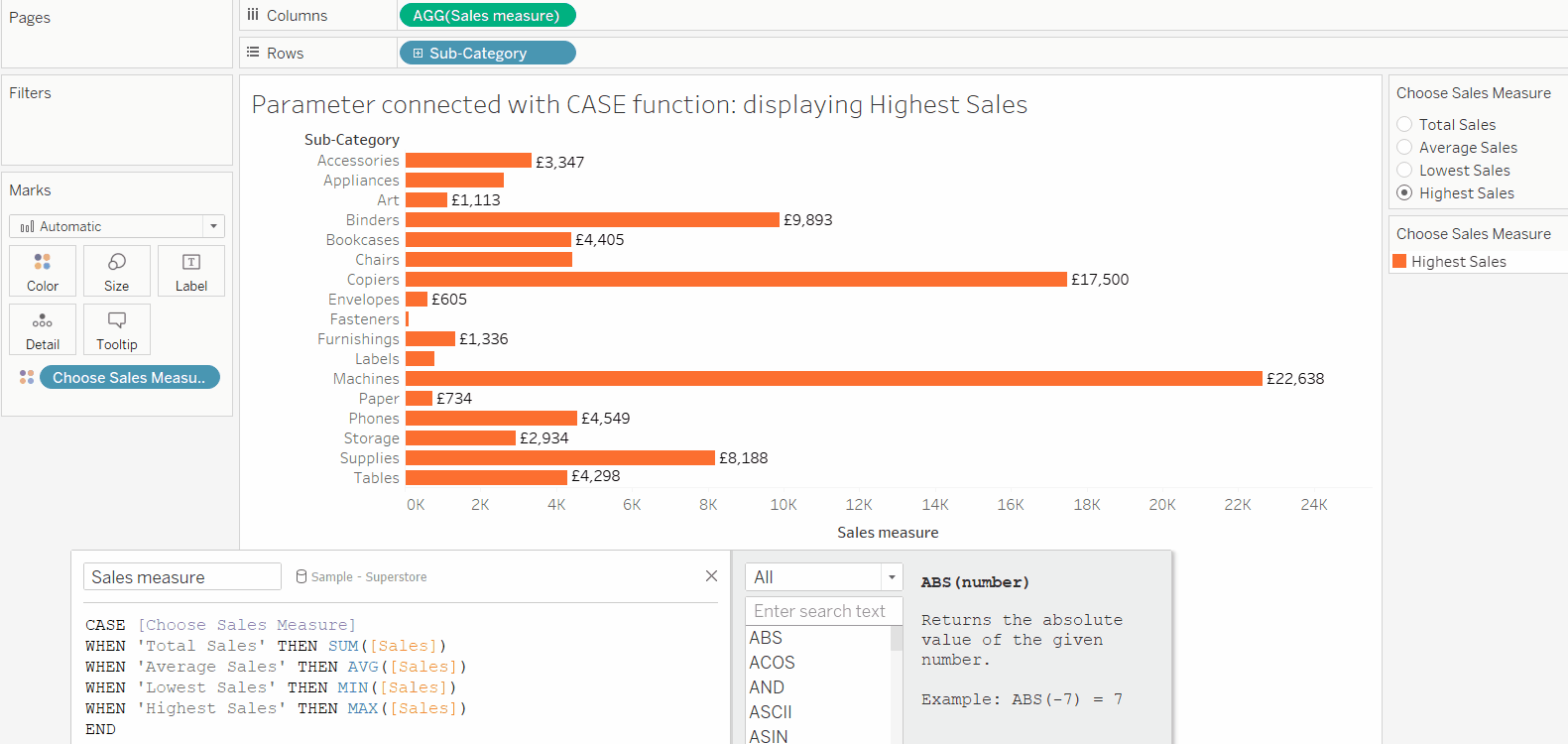Screen dimensions: 1568x744
Task: Expand the All functions category dropdown
Action: coord(891,577)
